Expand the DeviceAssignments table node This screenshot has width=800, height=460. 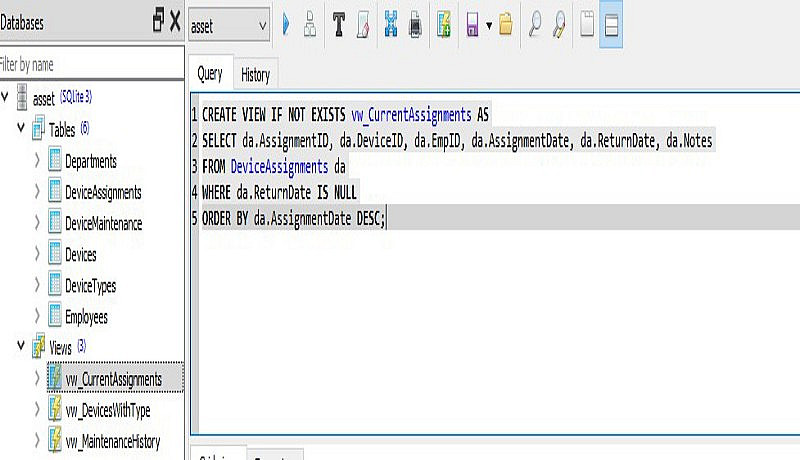37,192
